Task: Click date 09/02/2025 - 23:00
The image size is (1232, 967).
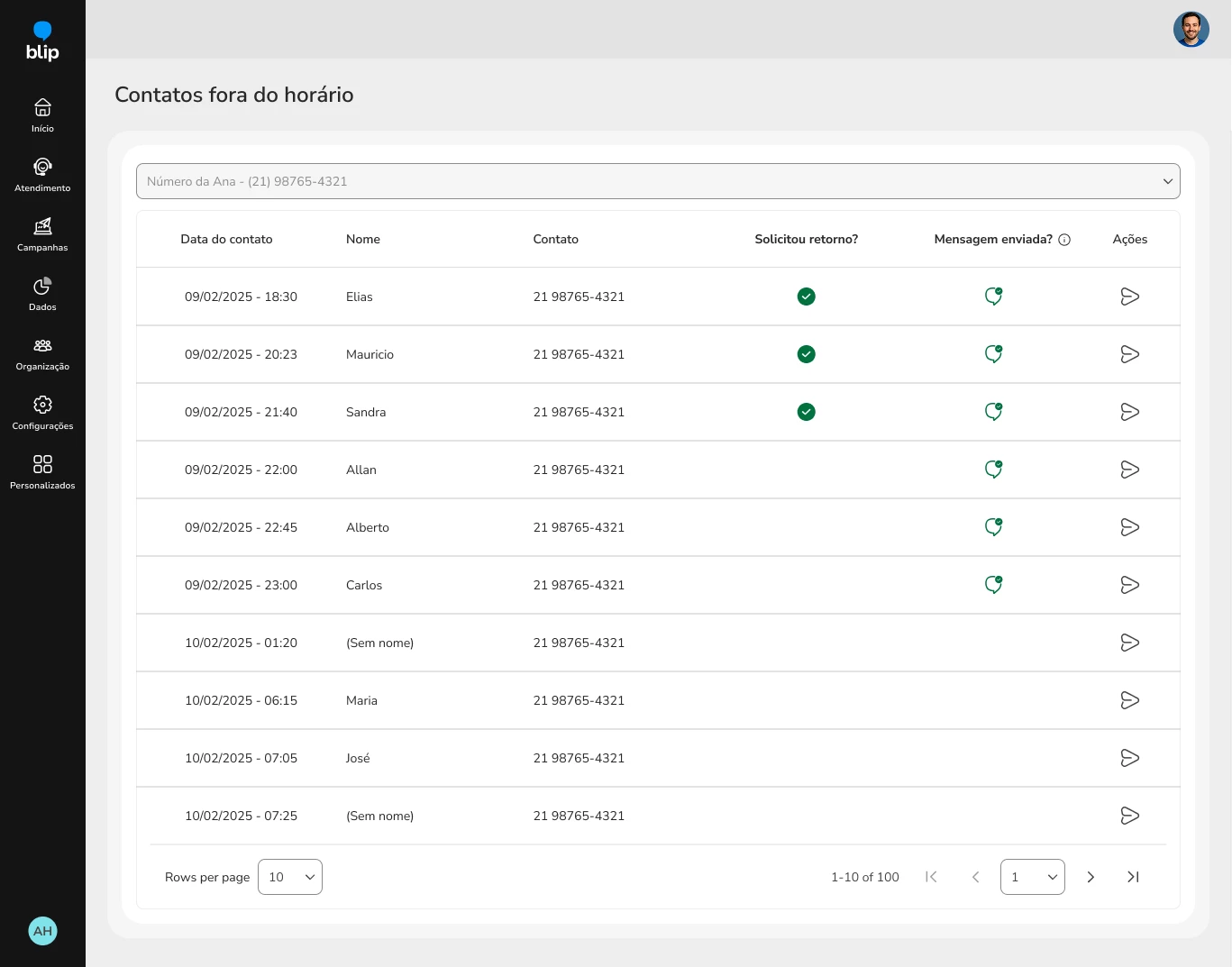Action: pos(241,585)
